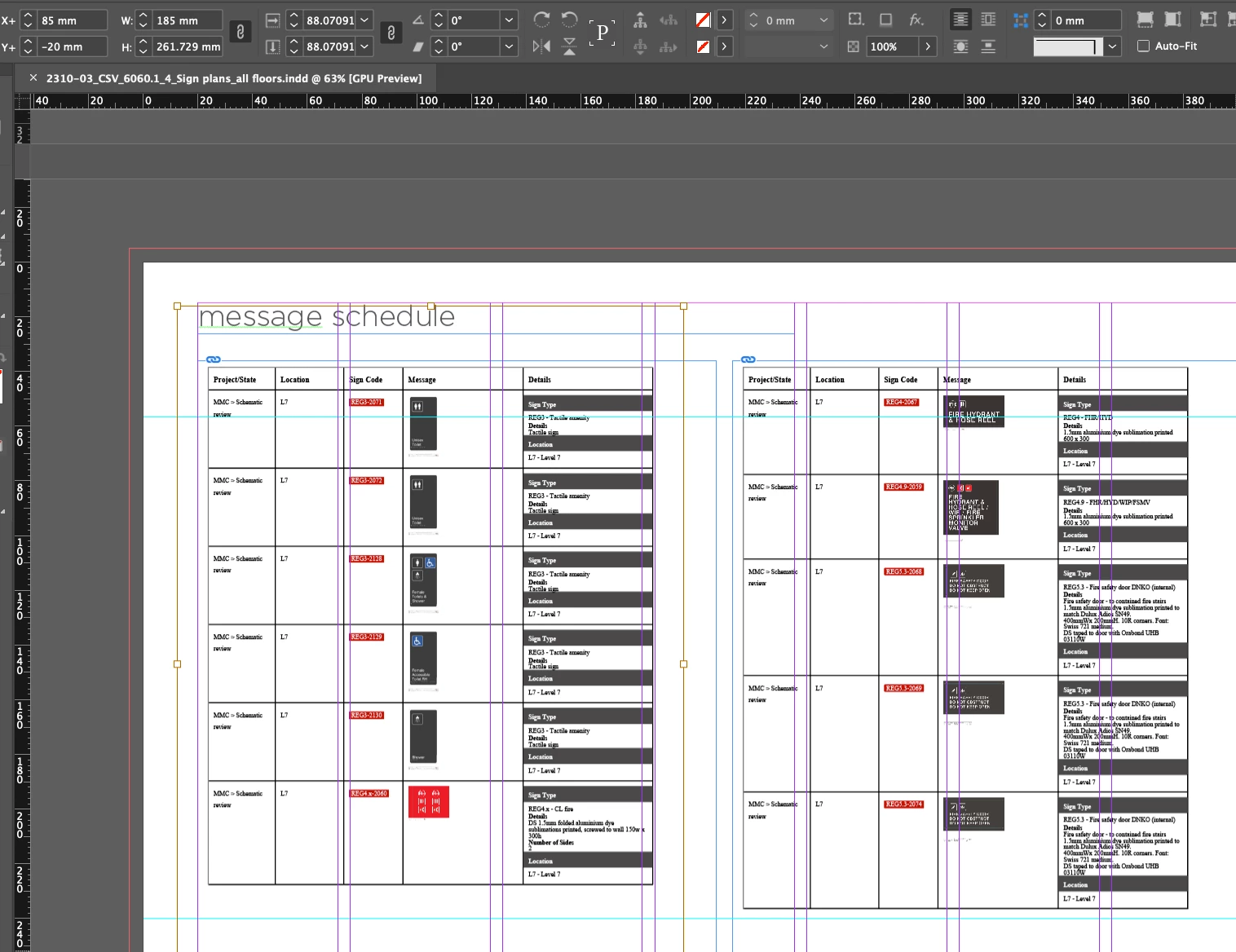Enable jump object text wrap
The width and height of the screenshot is (1236, 952).
(x=988, y=46)
